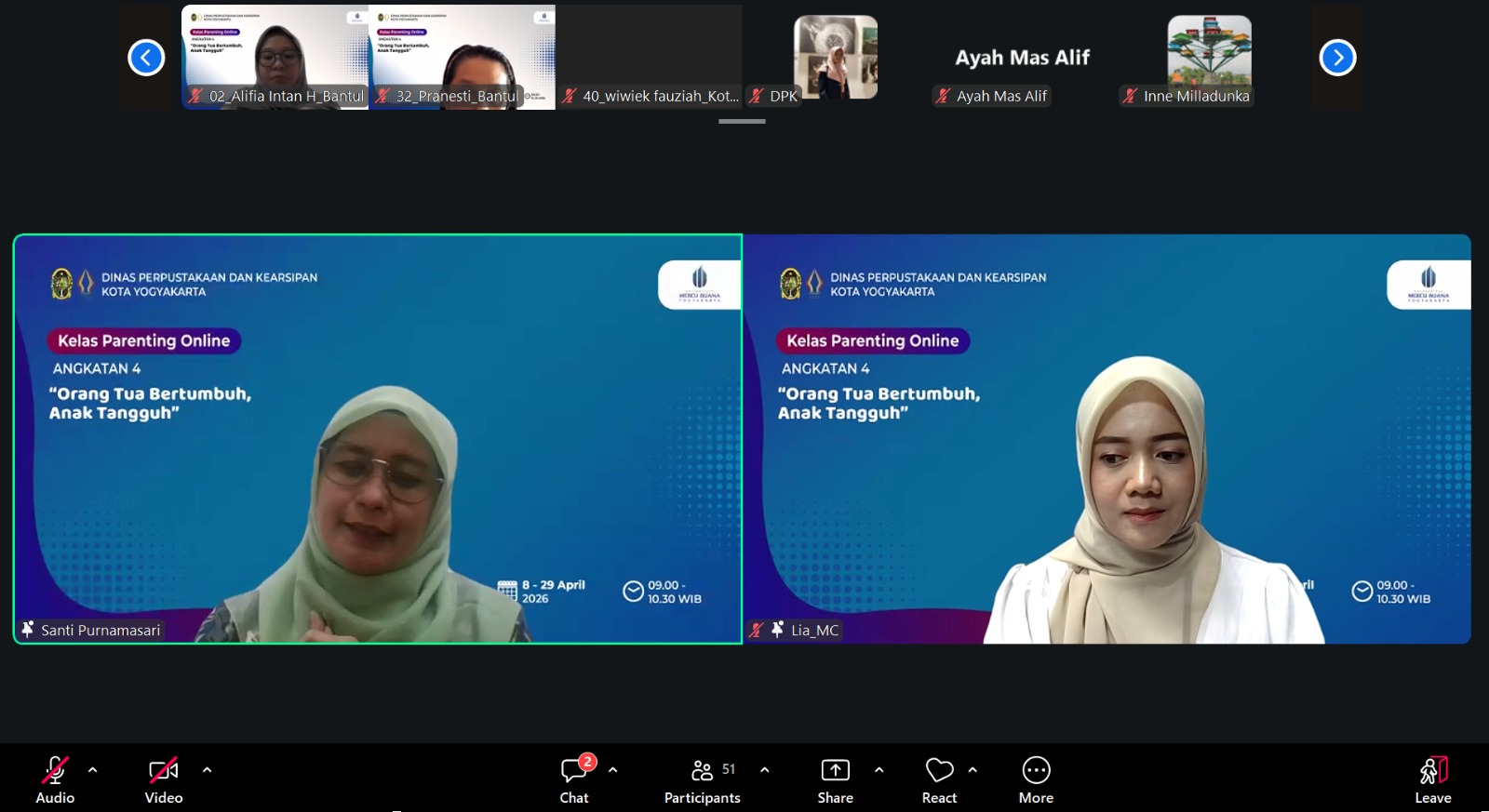The height and width of the screenshot is (812, 1489).
Task: Open the React emoji menu
Action: click(x=939, y=771)
